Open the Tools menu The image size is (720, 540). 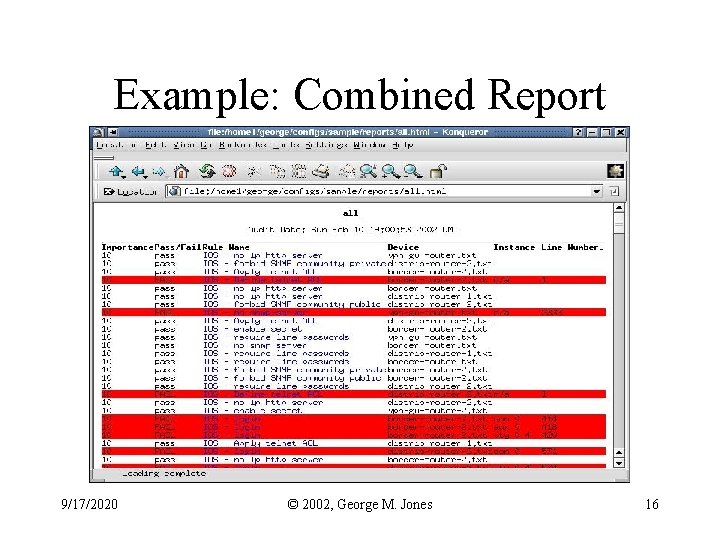286,145
